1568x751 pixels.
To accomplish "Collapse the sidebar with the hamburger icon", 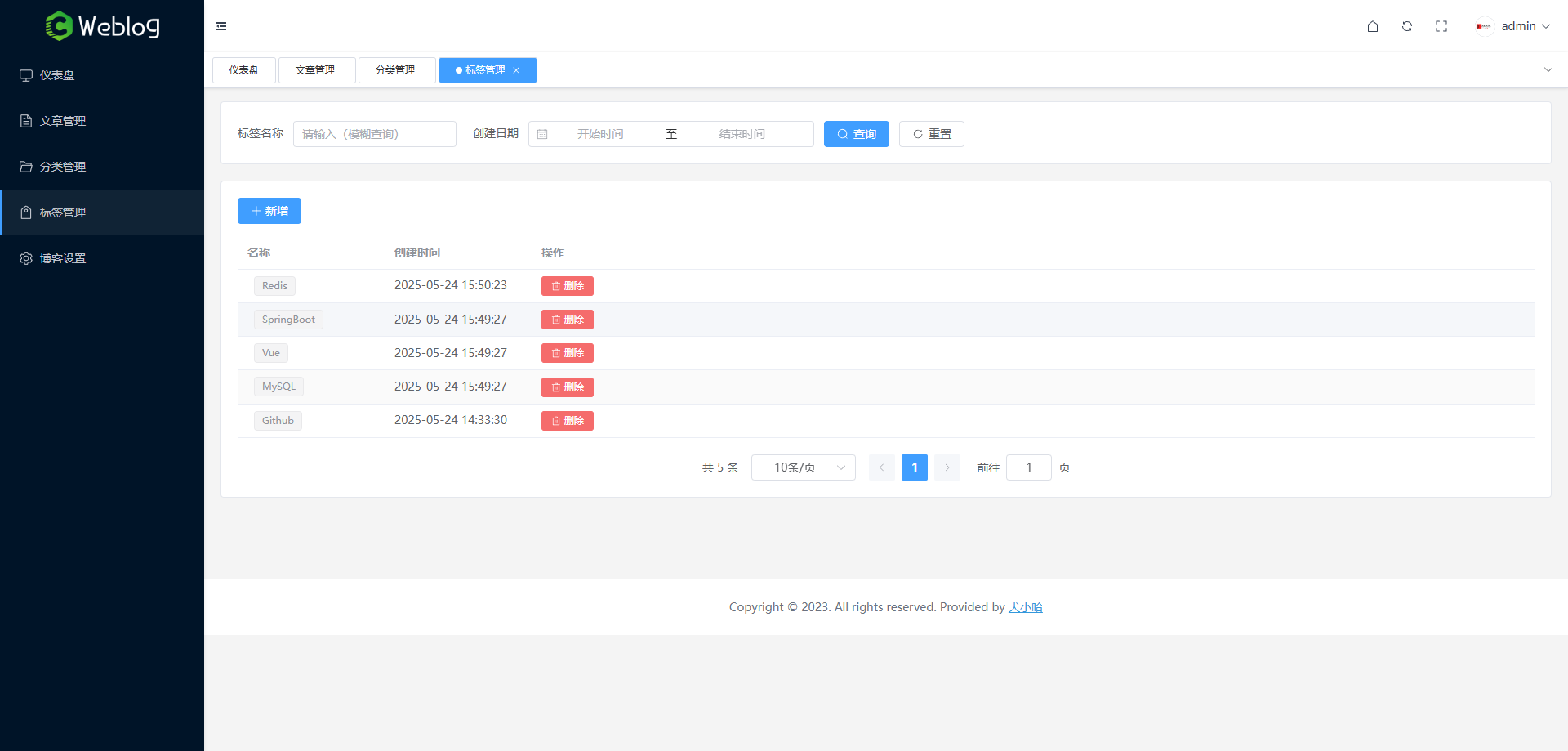I will [x=221, y=26].
